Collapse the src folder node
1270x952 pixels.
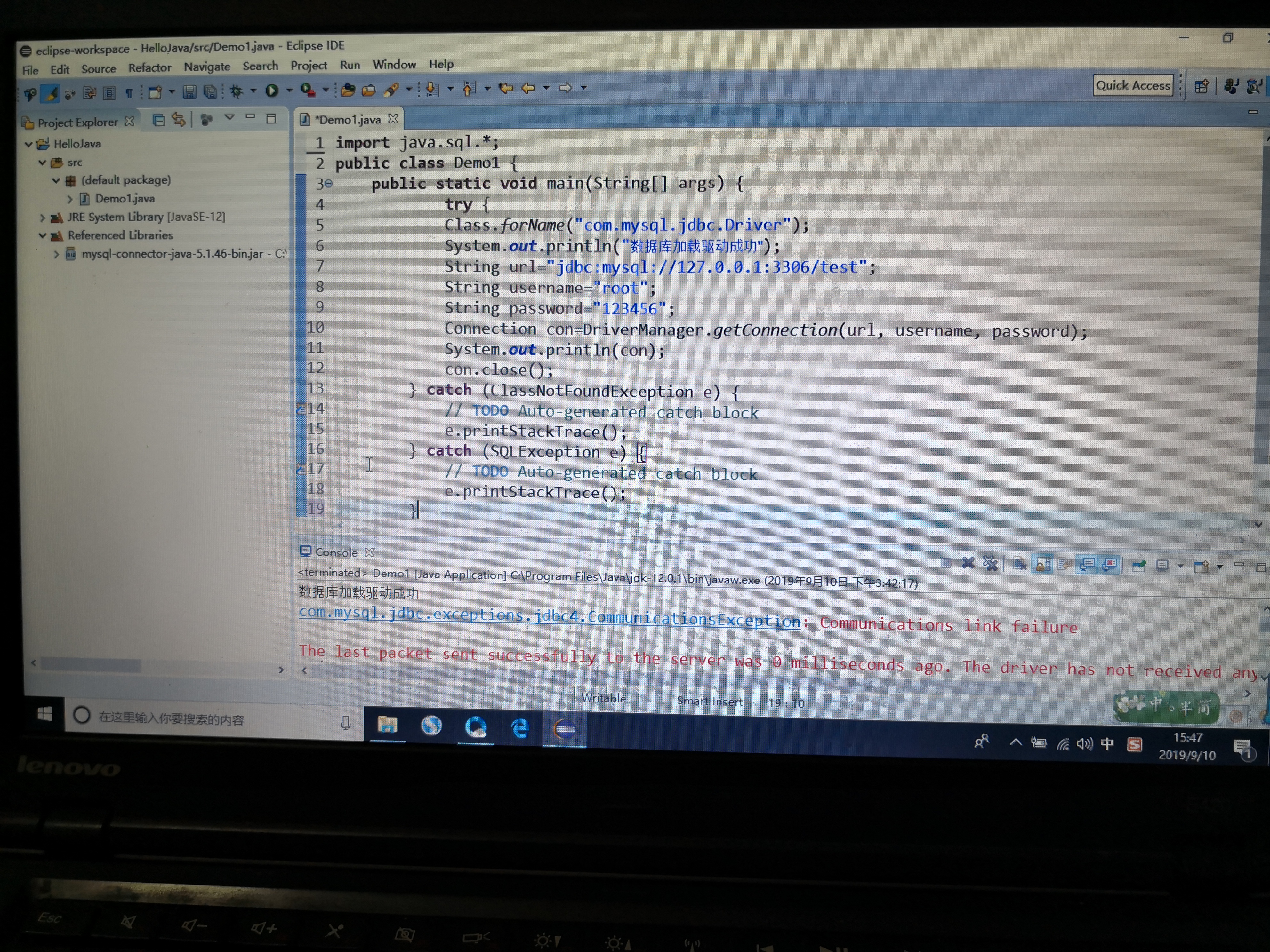(x=43, y=163)
